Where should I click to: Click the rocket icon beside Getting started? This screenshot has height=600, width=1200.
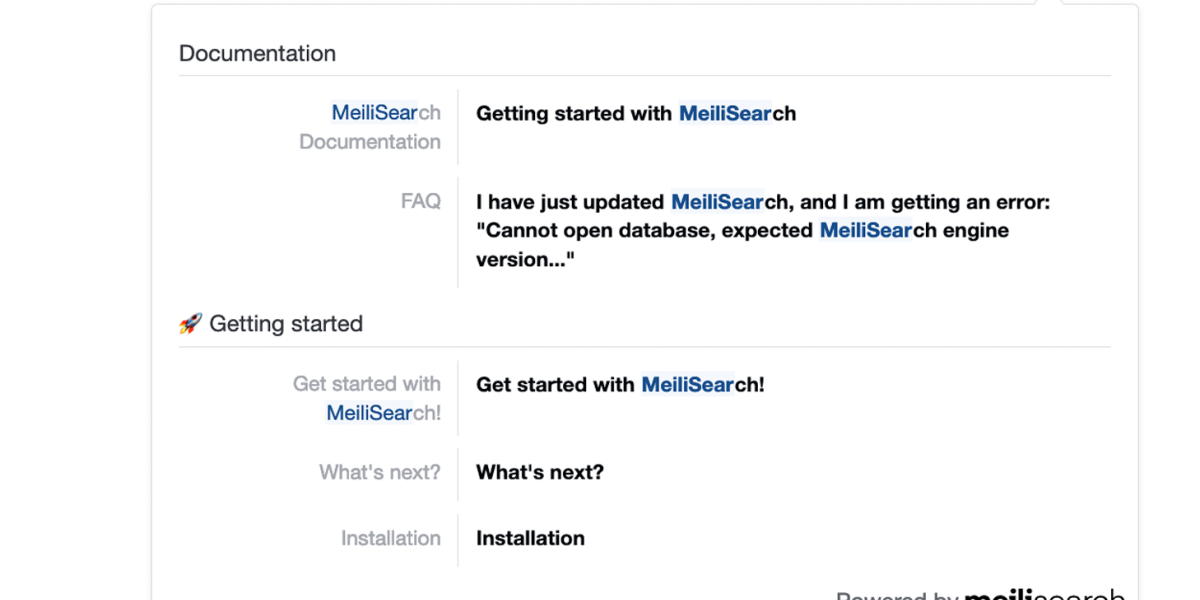click(x=189, y=322)
